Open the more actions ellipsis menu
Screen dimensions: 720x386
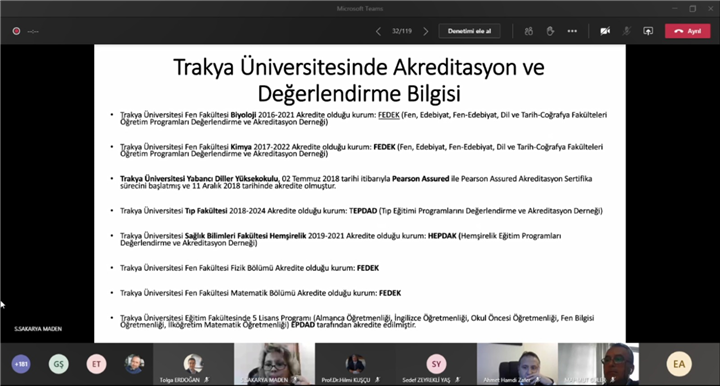[572, 31]
